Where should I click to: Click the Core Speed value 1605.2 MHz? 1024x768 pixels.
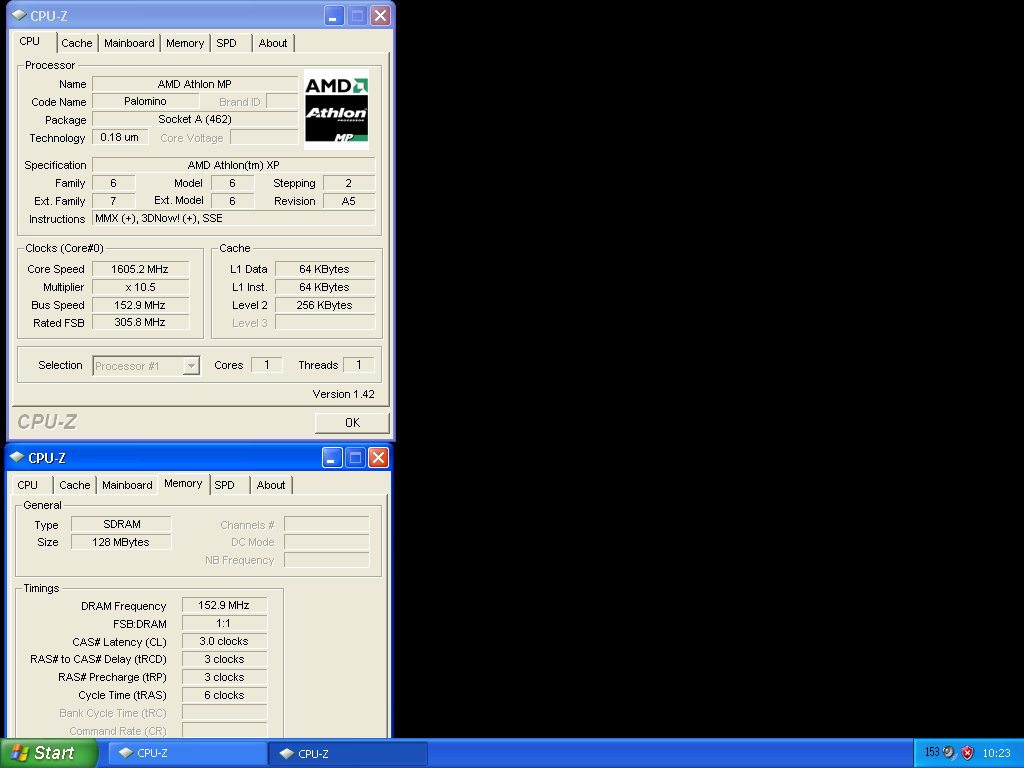(x=140, y=269)
